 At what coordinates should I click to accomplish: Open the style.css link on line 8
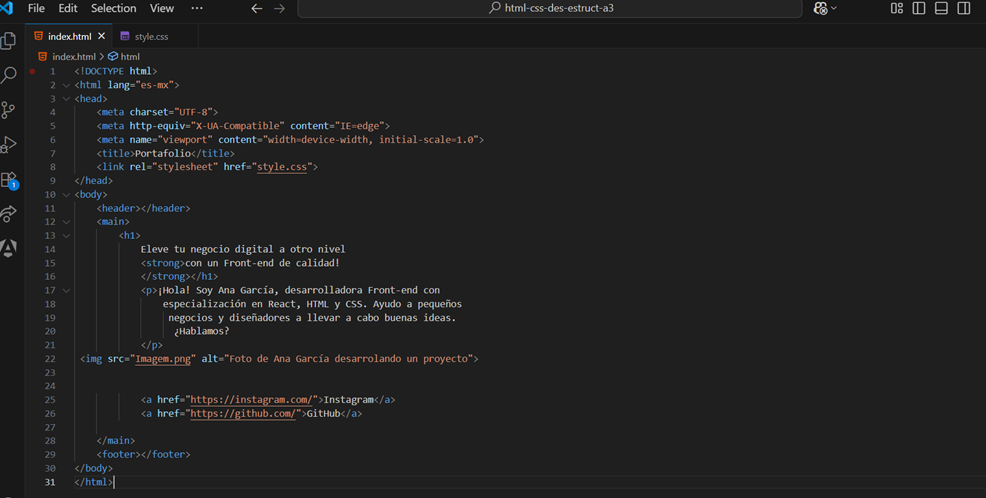pos(282,167)
